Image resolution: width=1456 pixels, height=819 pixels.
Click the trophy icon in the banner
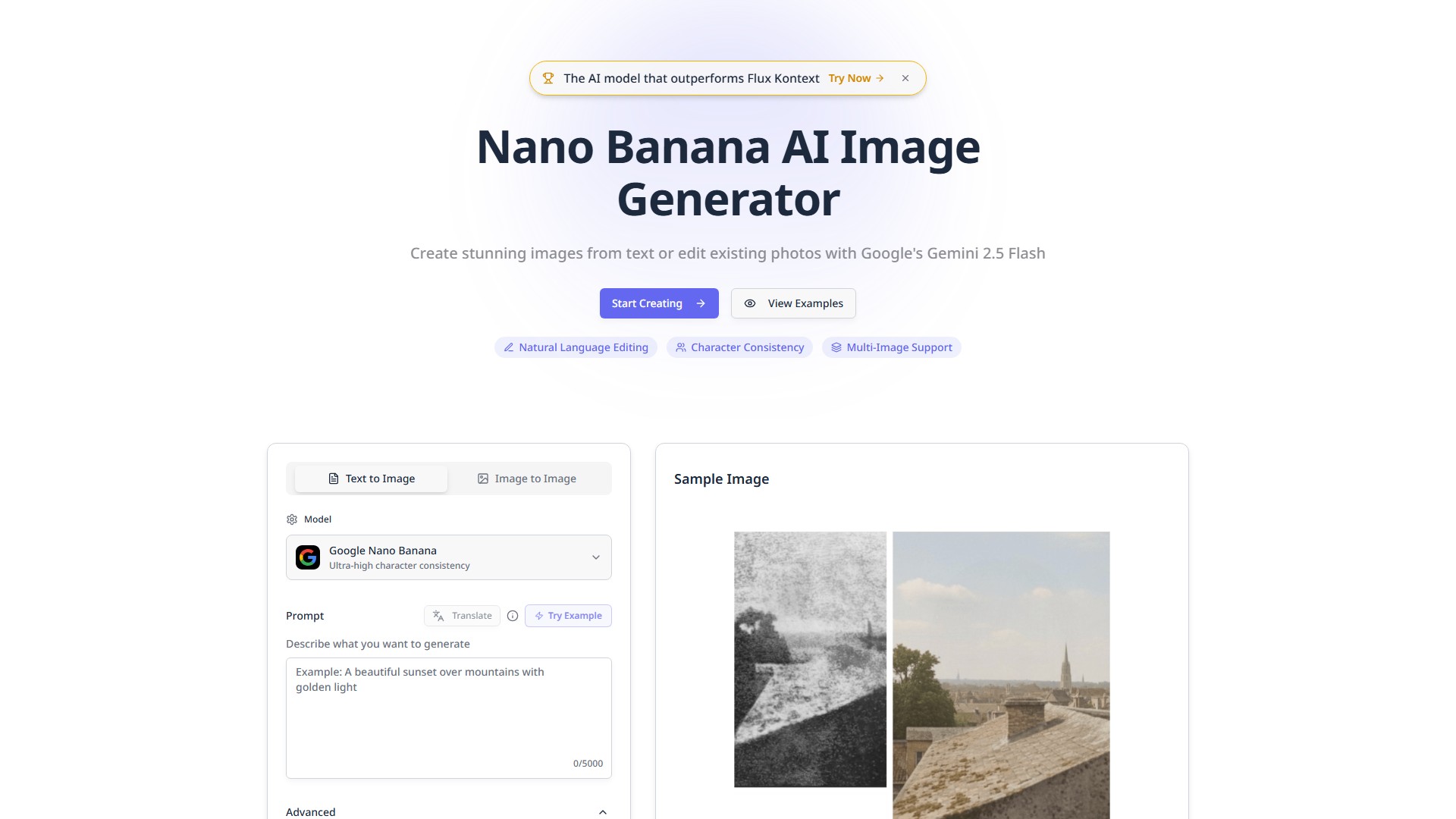[x=548, y=78]
